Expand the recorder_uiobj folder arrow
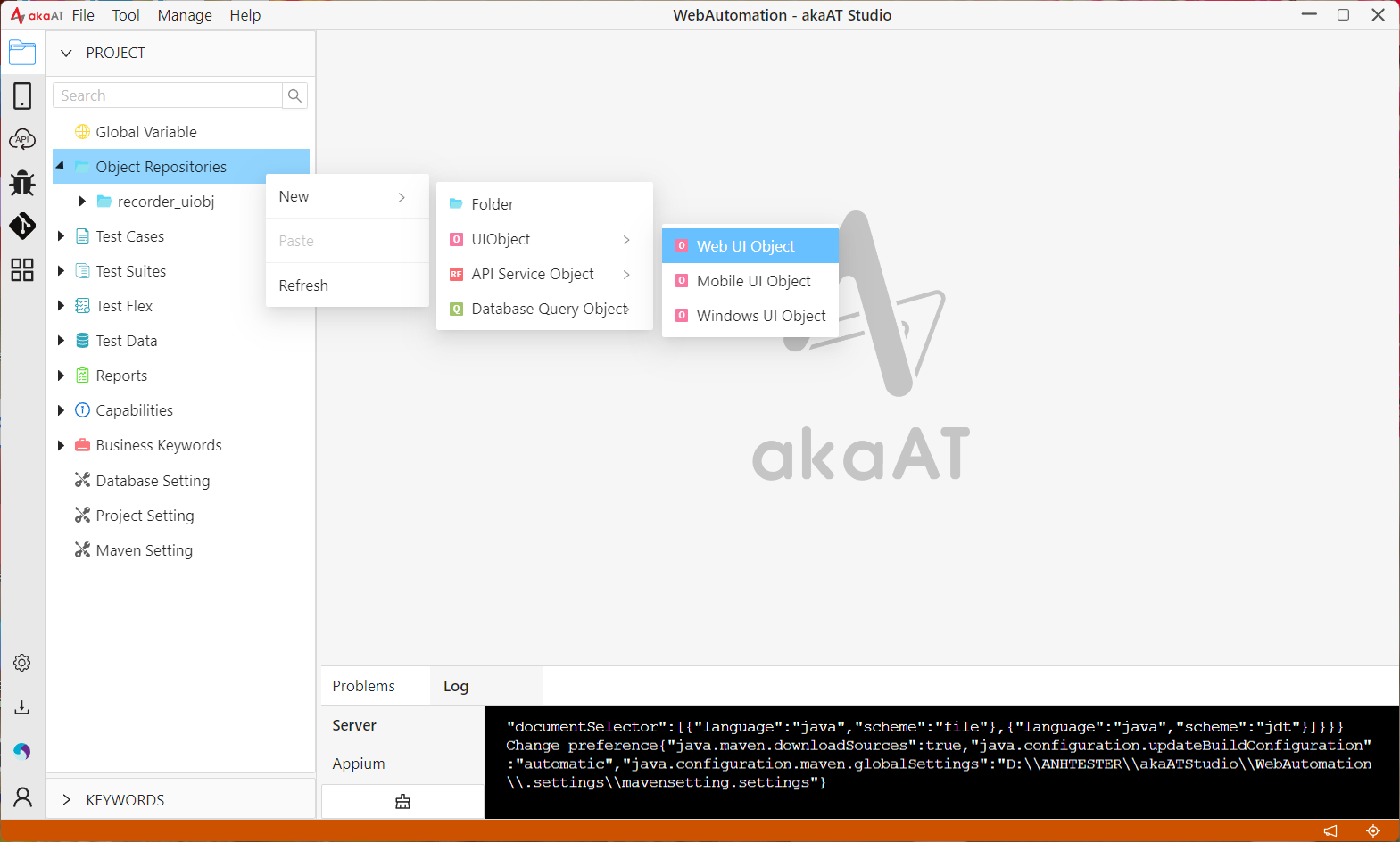The height and width of the screenshot is (842, 1400). (x=82, y=202)
